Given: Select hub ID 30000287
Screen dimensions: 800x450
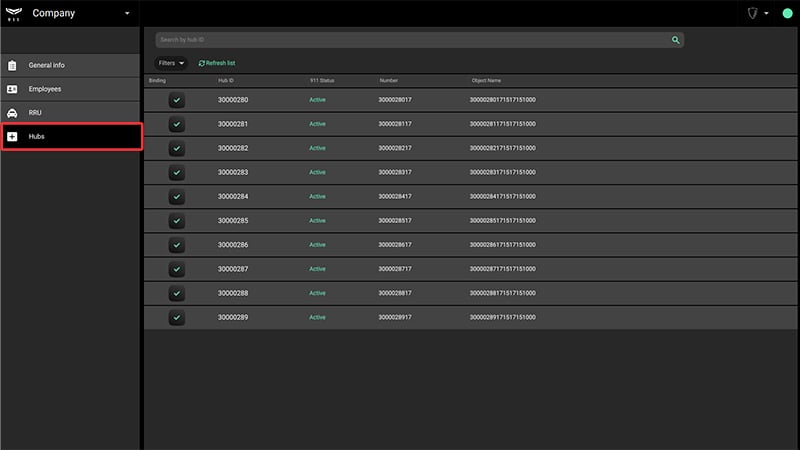Looking at the screenshot, I should 233,269.
